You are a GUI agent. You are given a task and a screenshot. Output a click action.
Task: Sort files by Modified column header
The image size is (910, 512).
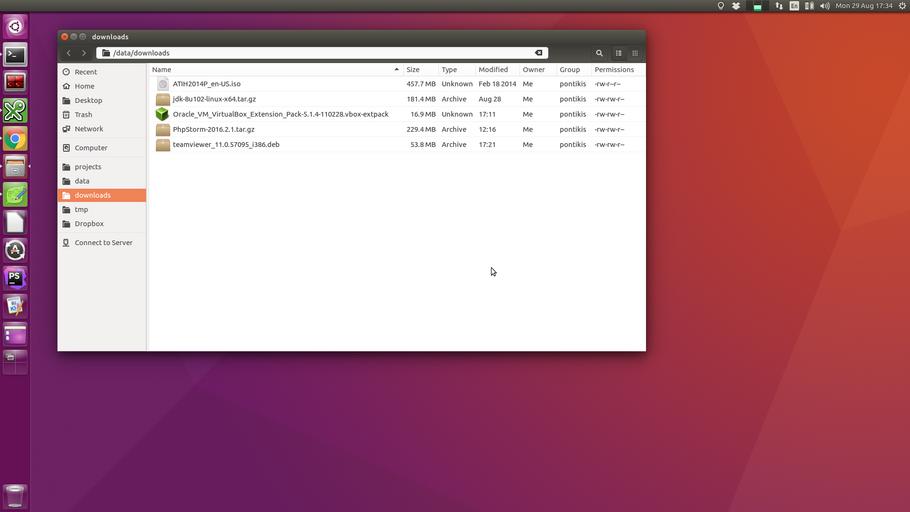click(493, 70)
